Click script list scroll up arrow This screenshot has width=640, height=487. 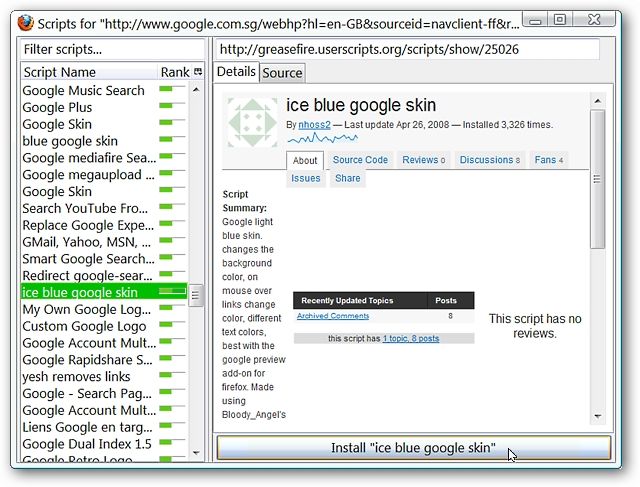[196, 89]
